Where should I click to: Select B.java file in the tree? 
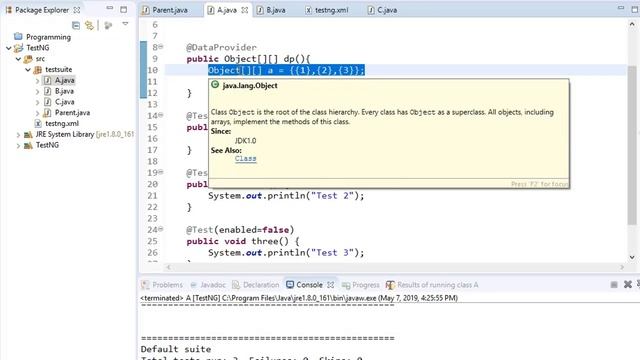(x=64, y=91)
